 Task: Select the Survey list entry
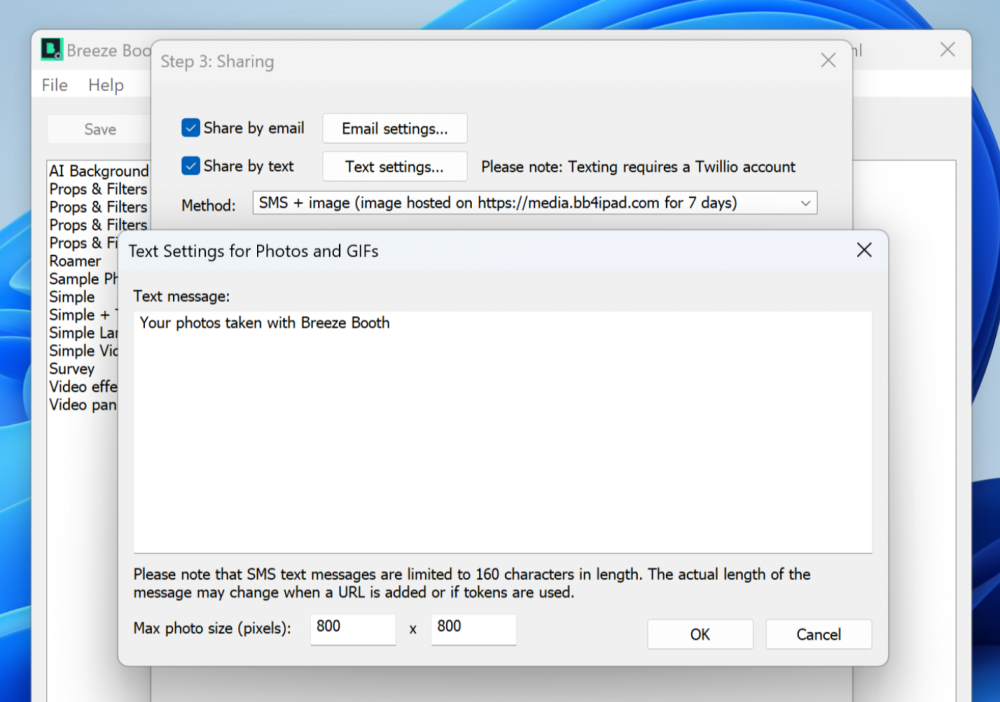point(72,369)
